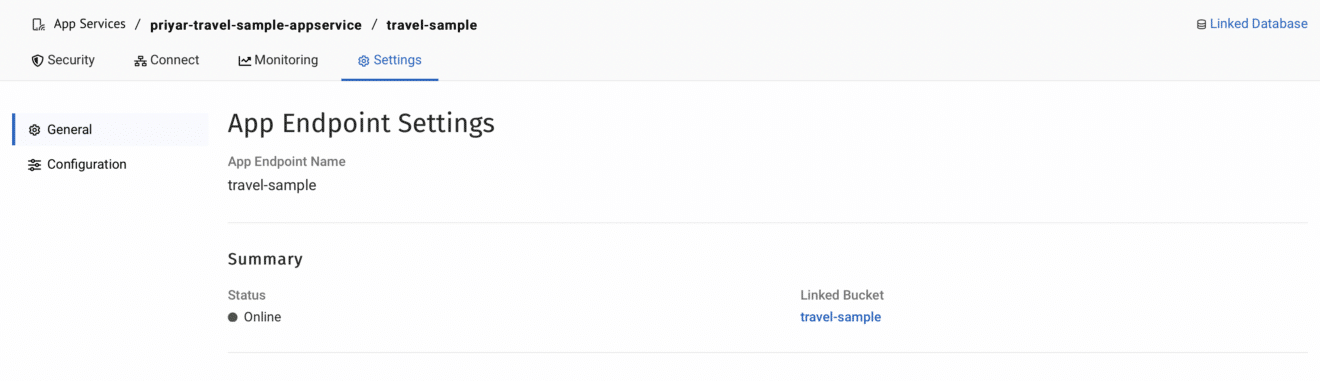1320x381 pixels.
Task: Select General in the sidebar
Action: (x=110, y=130)
